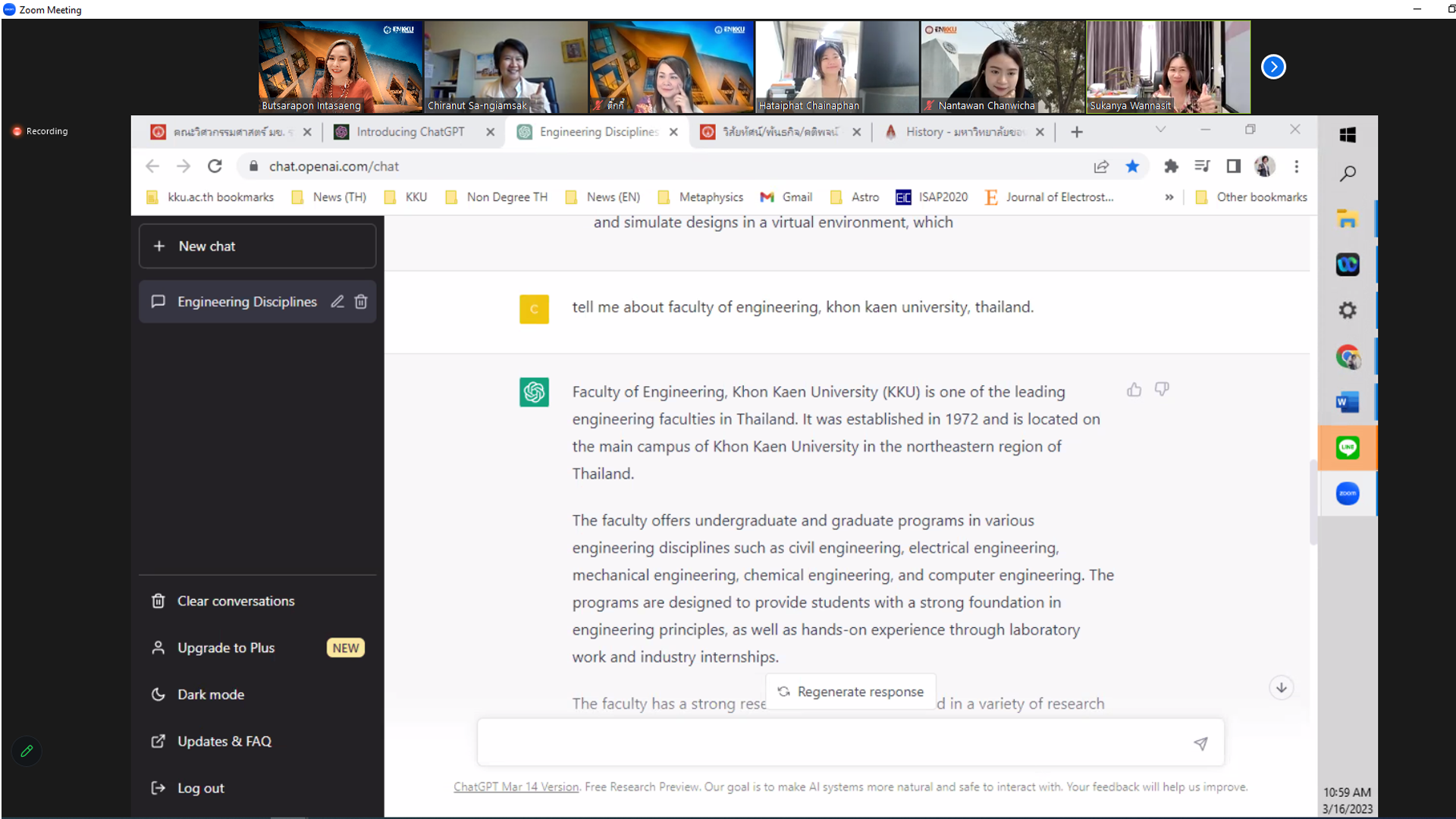
Task: Click the bookmark star in address bar
Action: (x=1132, y=166)
